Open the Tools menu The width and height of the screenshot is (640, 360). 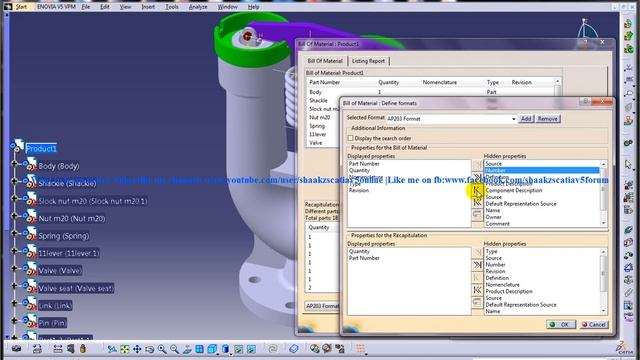point(172,7)
